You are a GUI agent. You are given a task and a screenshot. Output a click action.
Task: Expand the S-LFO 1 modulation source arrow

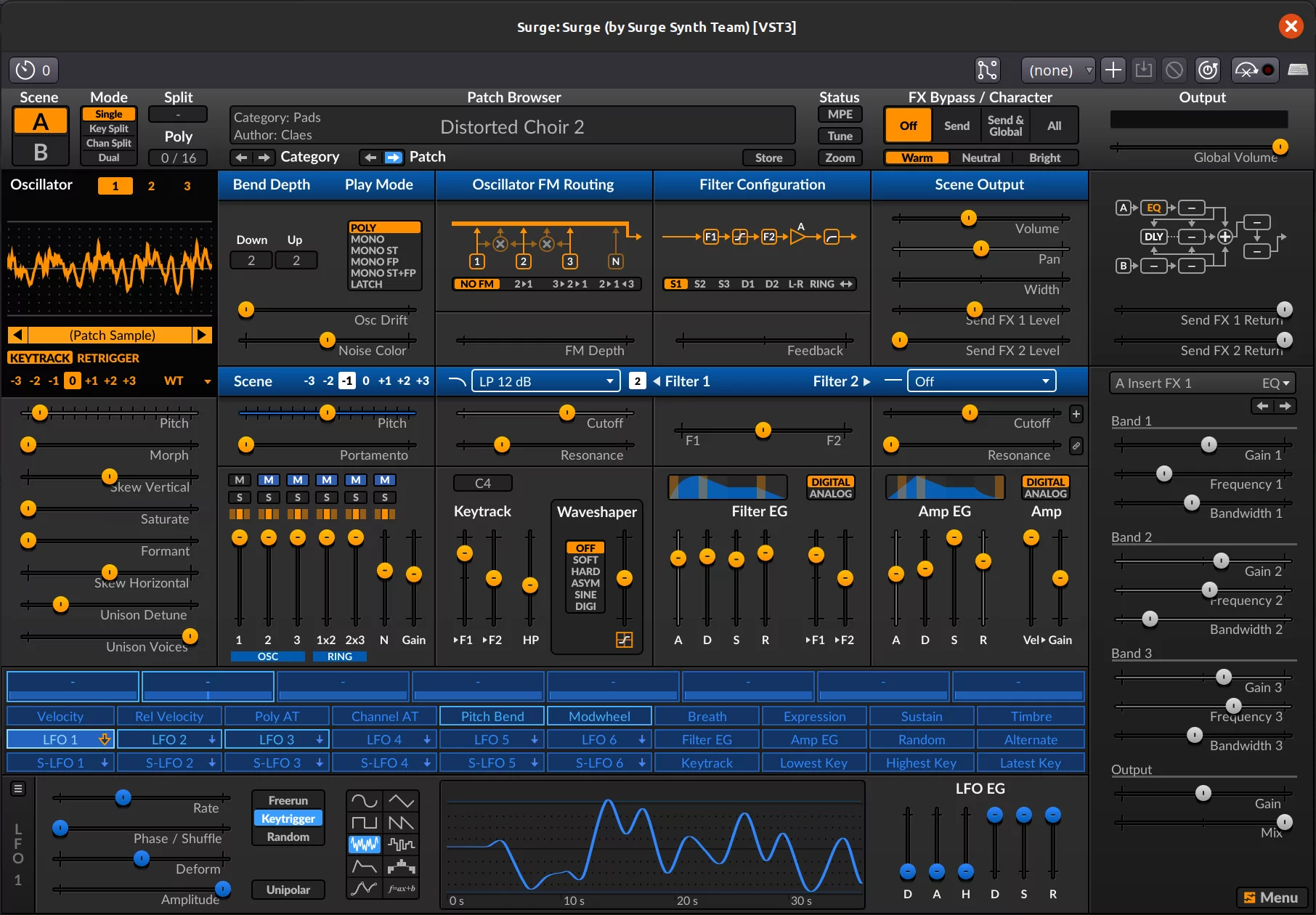coord(105,762)
